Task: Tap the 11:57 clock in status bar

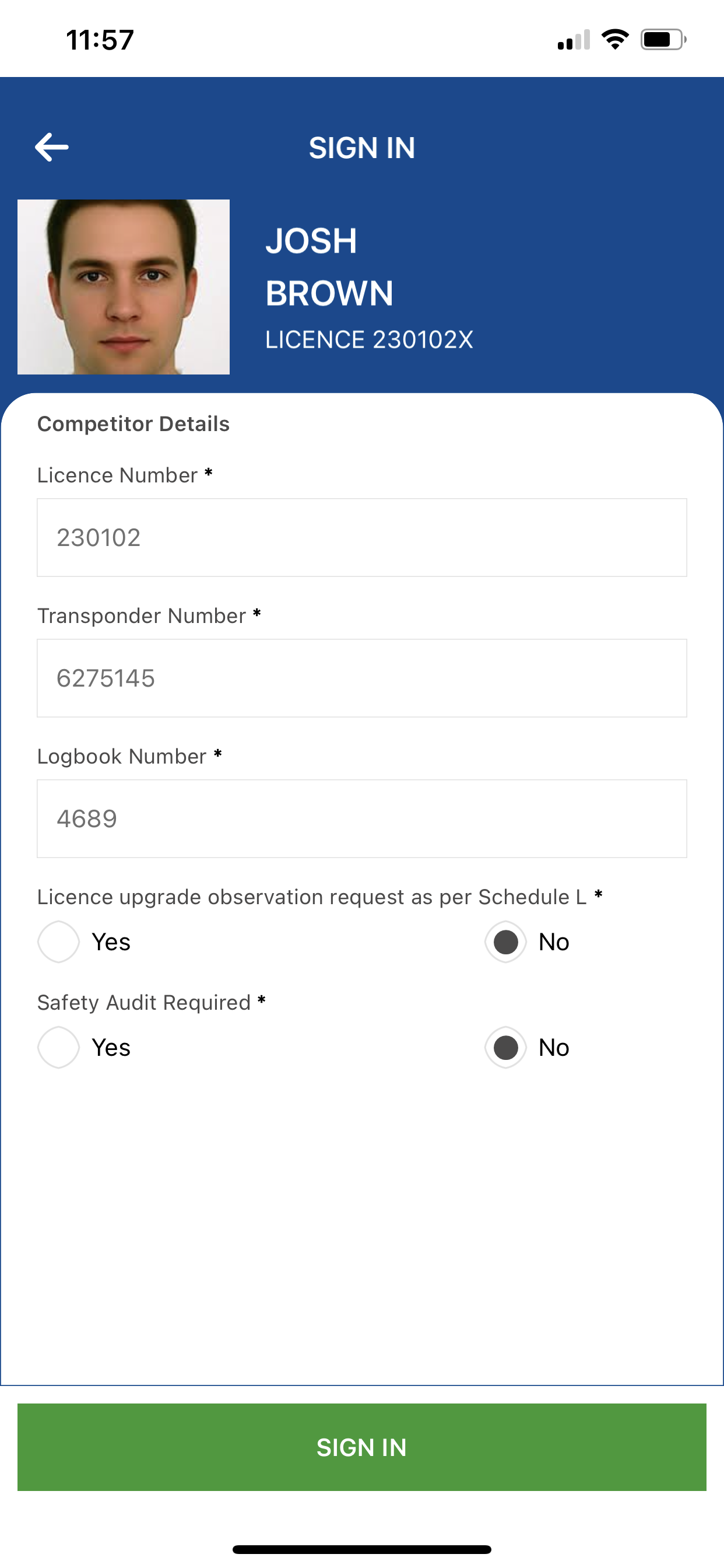Action: click(x=100, y=40)
